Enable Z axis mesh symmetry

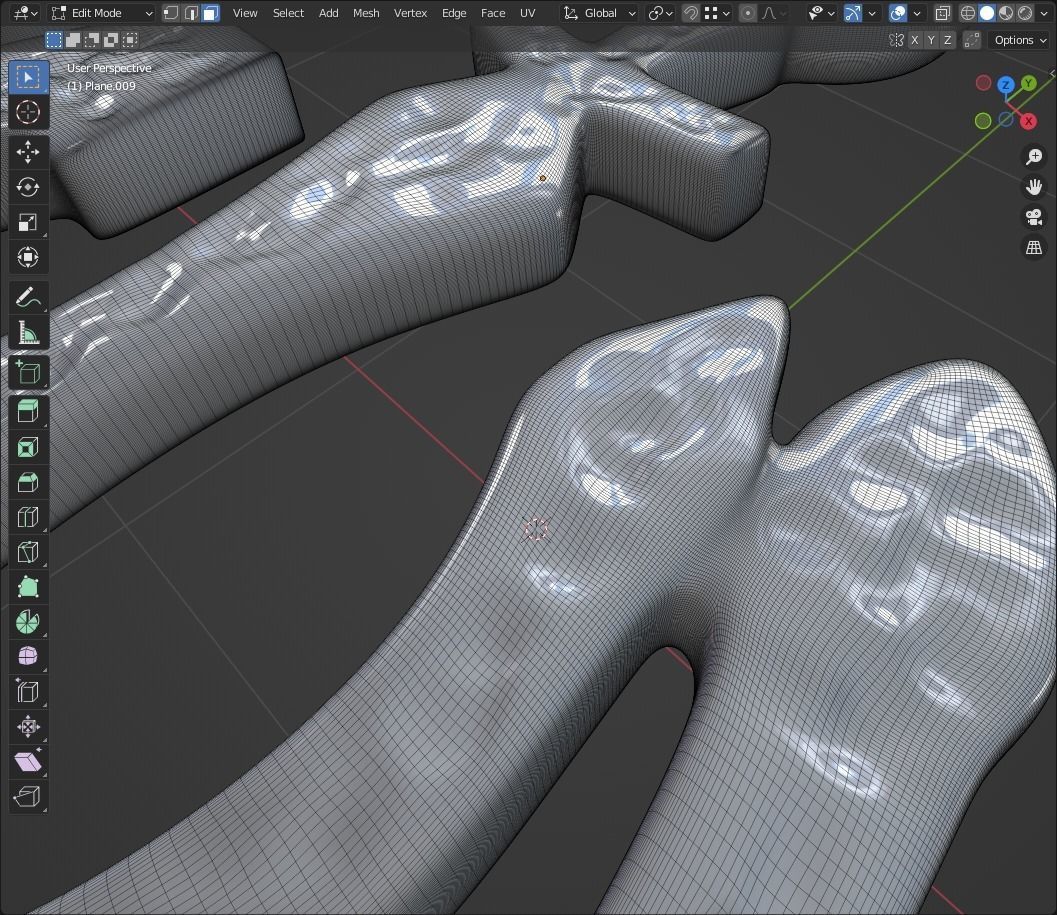pyautogui.click(x=948, y=40)
